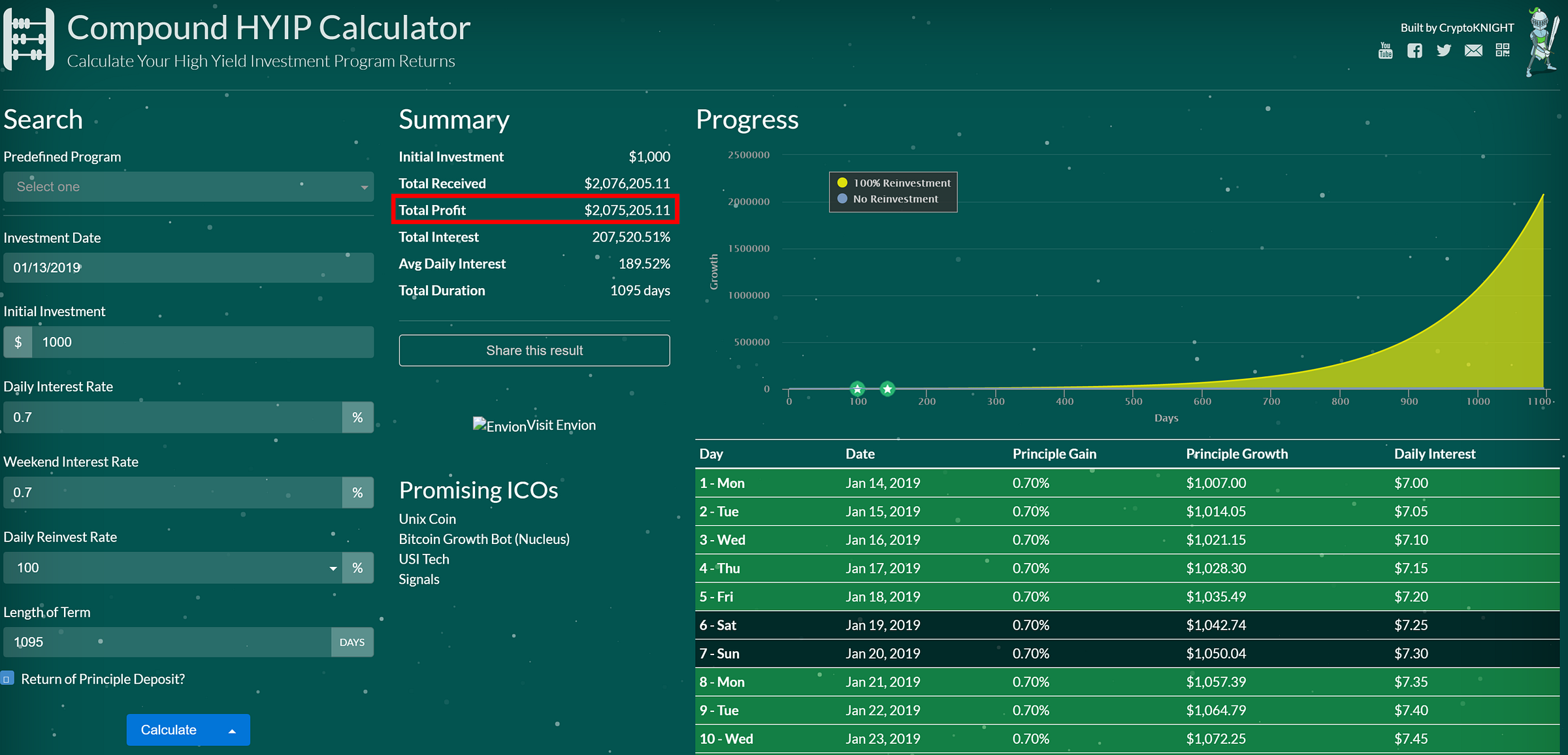Open the Calculate button dropdown arrow
The width and height of the screenshot is (1568, 755).
click(x=232, y=731)
